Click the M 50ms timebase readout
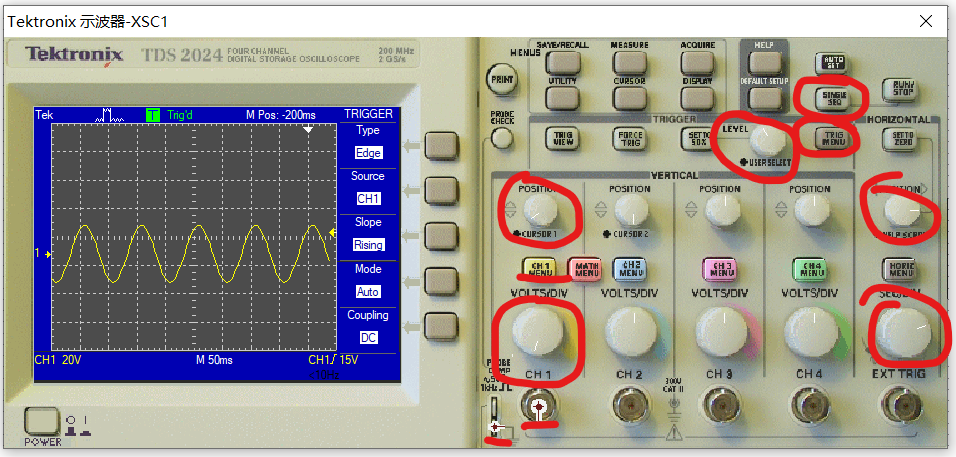 point(214,360)
